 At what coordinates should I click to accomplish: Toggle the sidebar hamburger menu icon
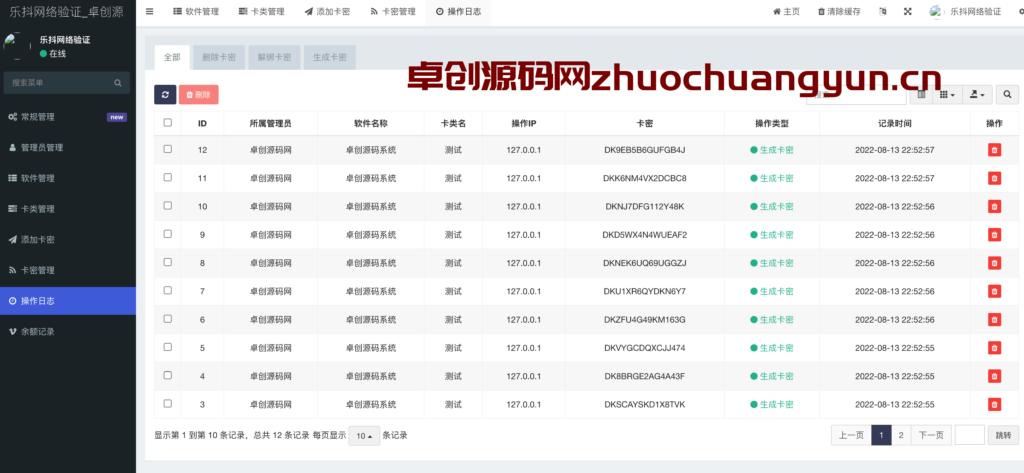(x=150, y=12)
